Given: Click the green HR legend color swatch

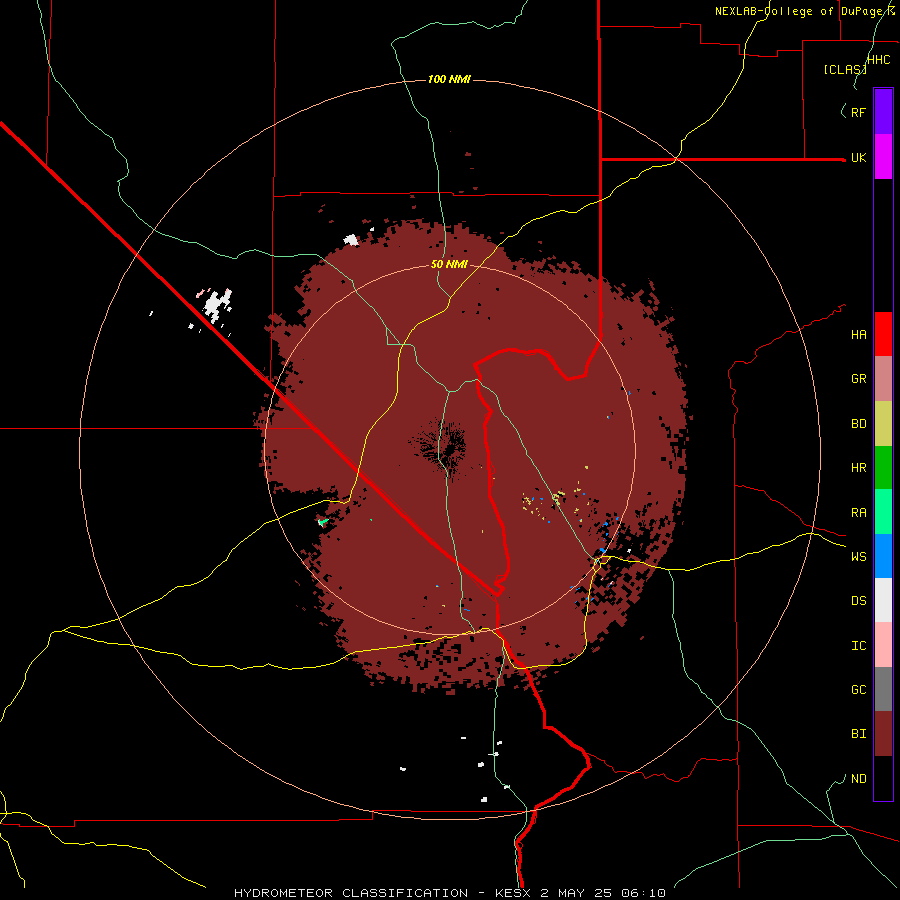Looking at the screenshot, I should point(883,468).
